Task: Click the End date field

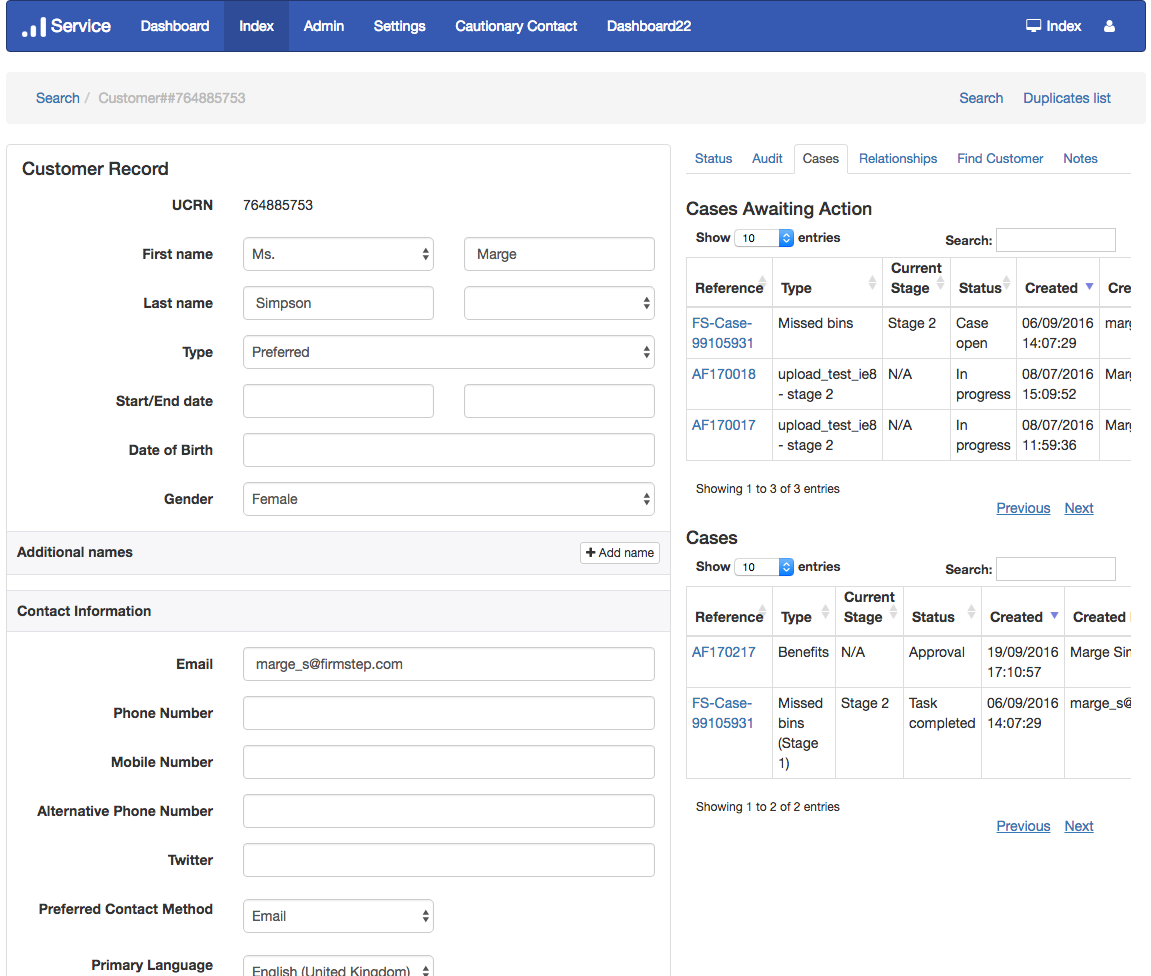Action: (x=559, y=401)
